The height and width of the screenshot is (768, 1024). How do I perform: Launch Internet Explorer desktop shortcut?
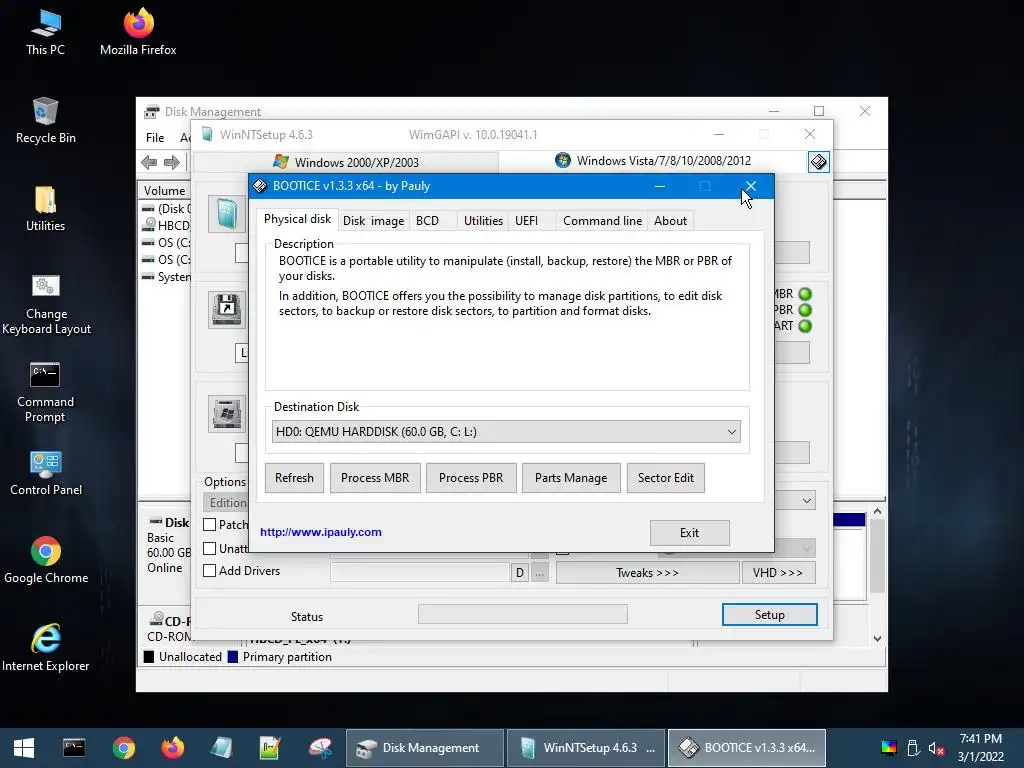[x=46, y=648]
